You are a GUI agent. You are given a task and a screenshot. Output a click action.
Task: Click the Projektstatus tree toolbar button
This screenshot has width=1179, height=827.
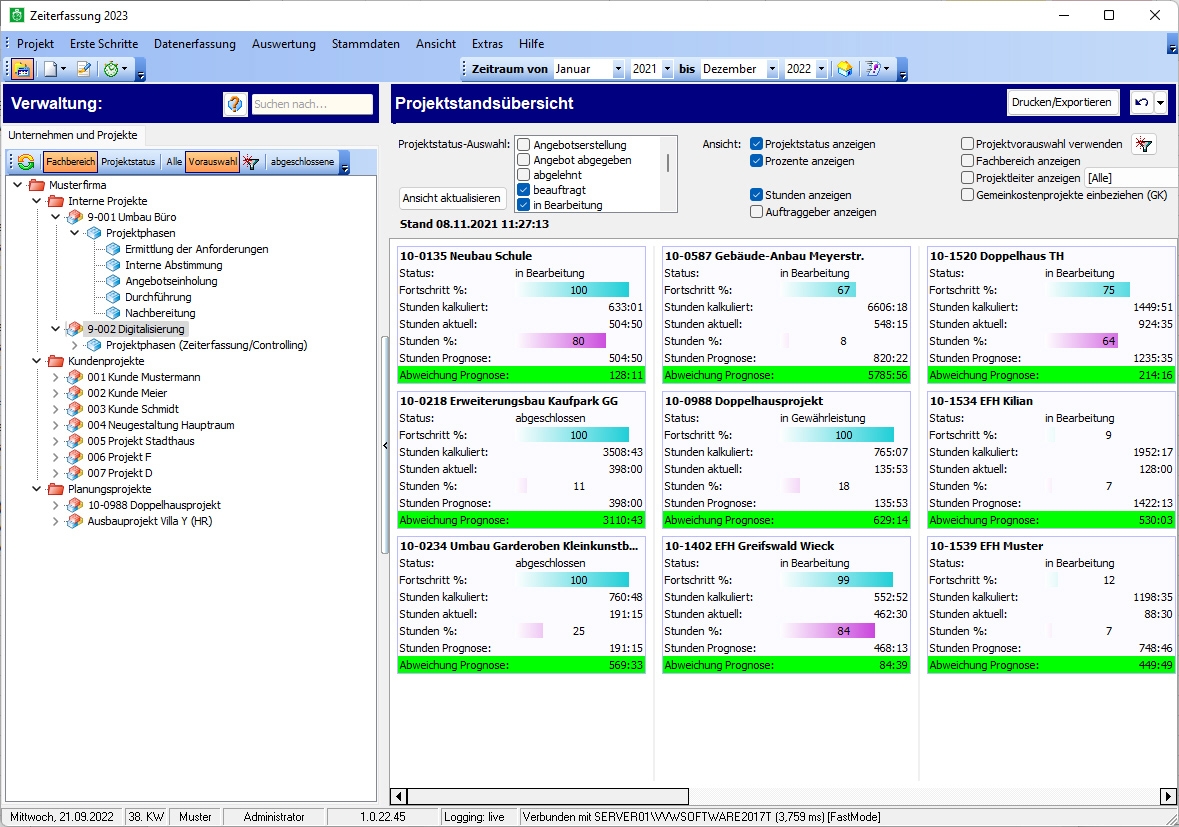[128, 162]
